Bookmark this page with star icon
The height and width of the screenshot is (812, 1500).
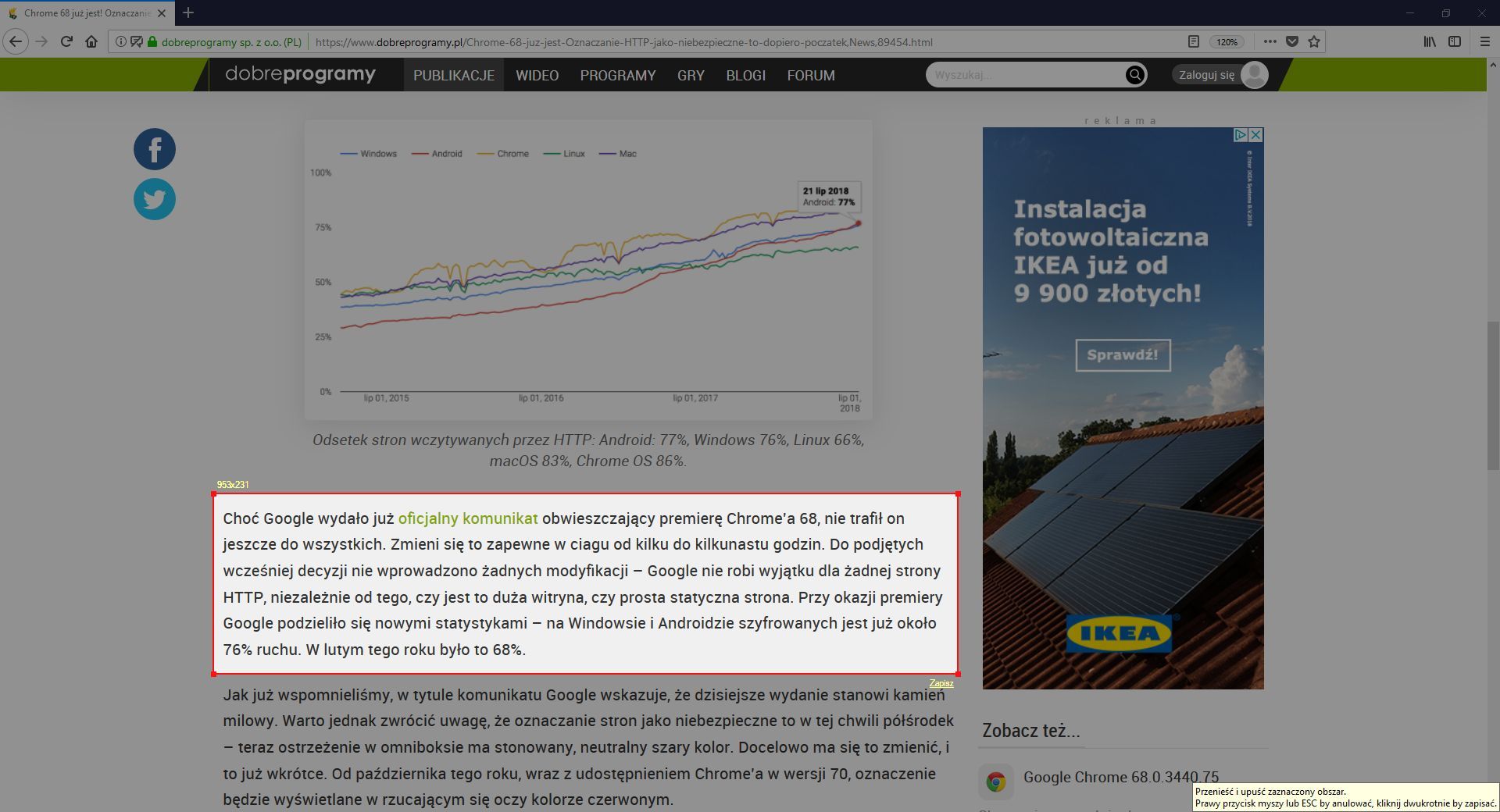pyautogui.click(x=1314, y=42)
